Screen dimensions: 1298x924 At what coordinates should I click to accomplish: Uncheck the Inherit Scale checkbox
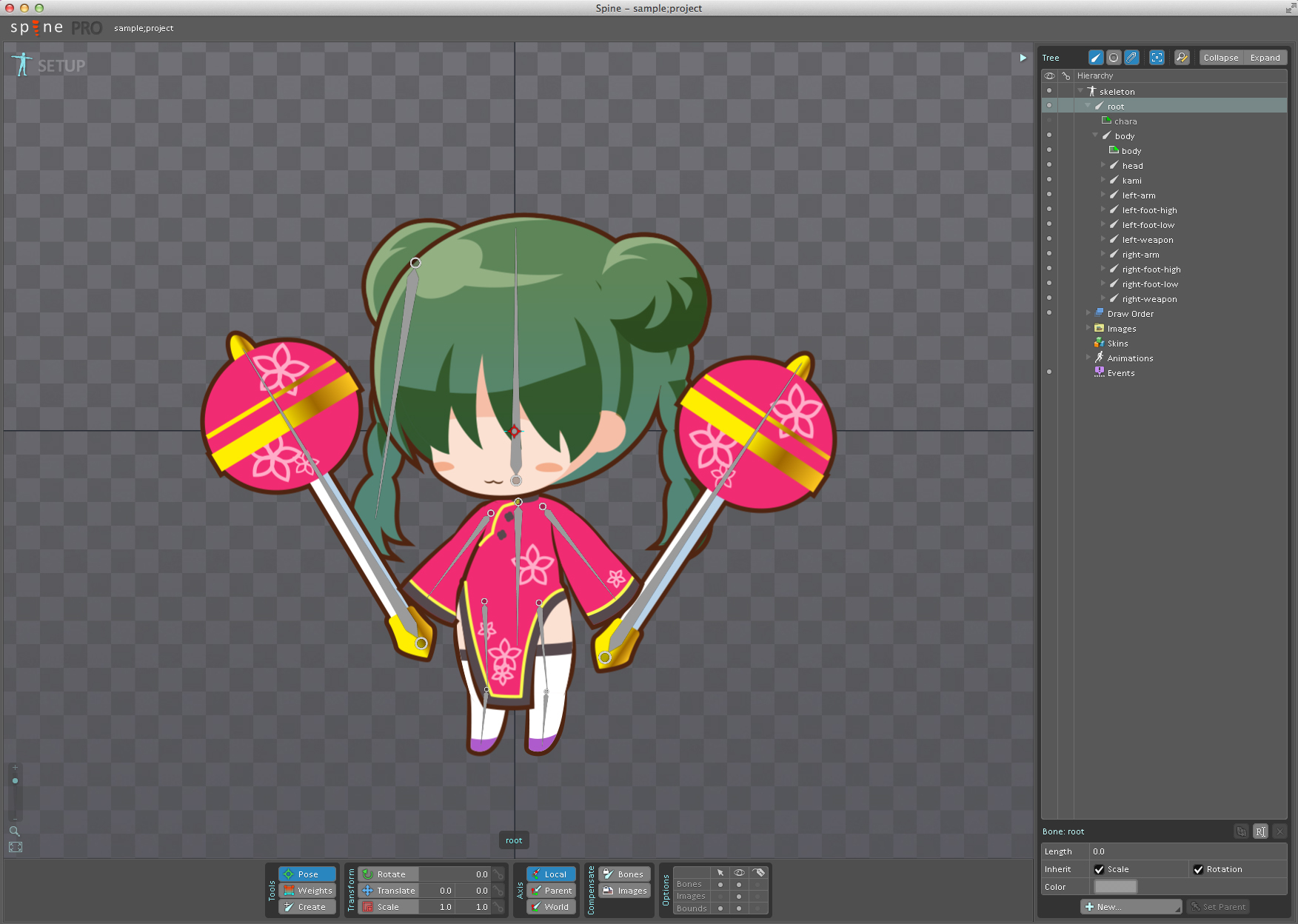click(x=1099, y=869)
